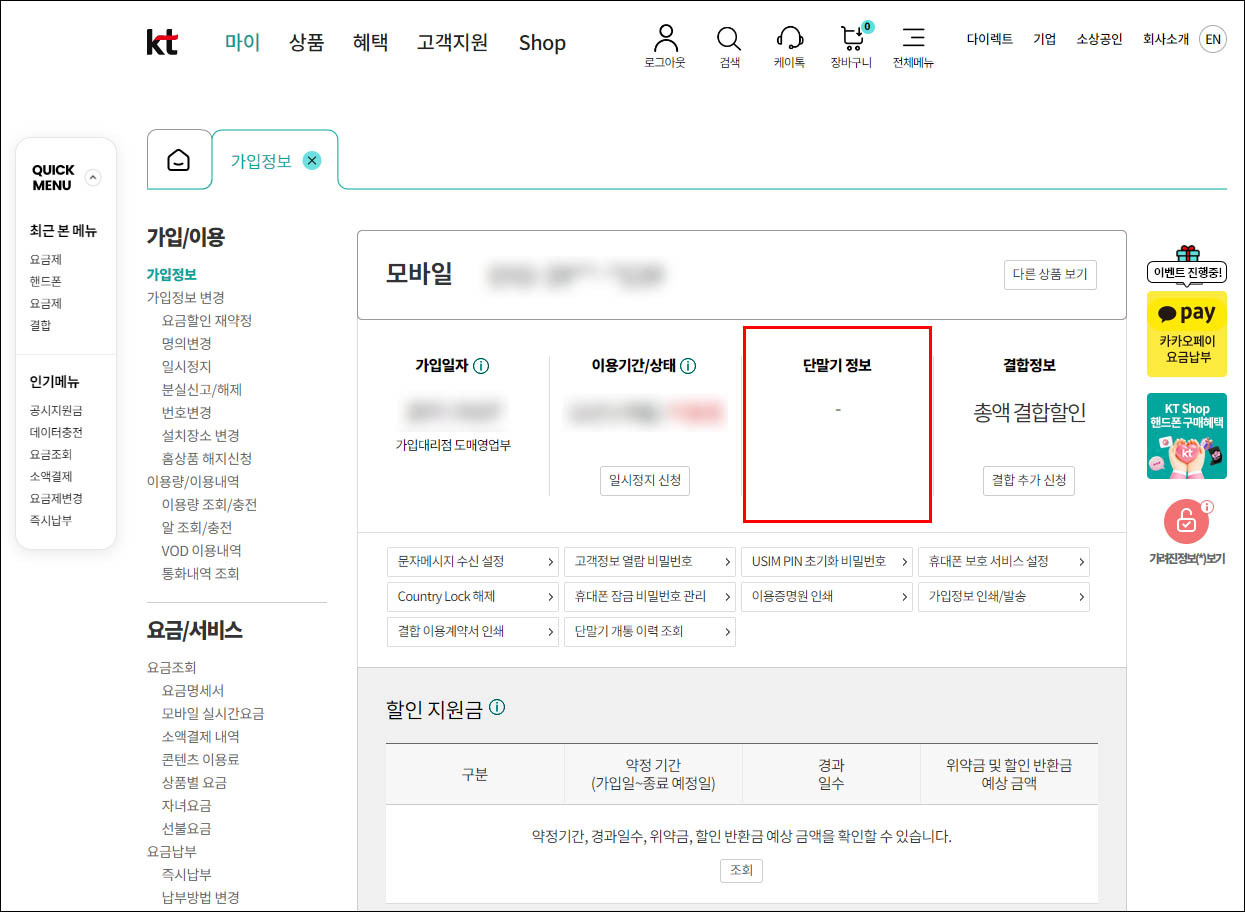Click the 다른 상품 보기 button
The height and width of the screenshot is (912, 1245).
coord(1050,274)
